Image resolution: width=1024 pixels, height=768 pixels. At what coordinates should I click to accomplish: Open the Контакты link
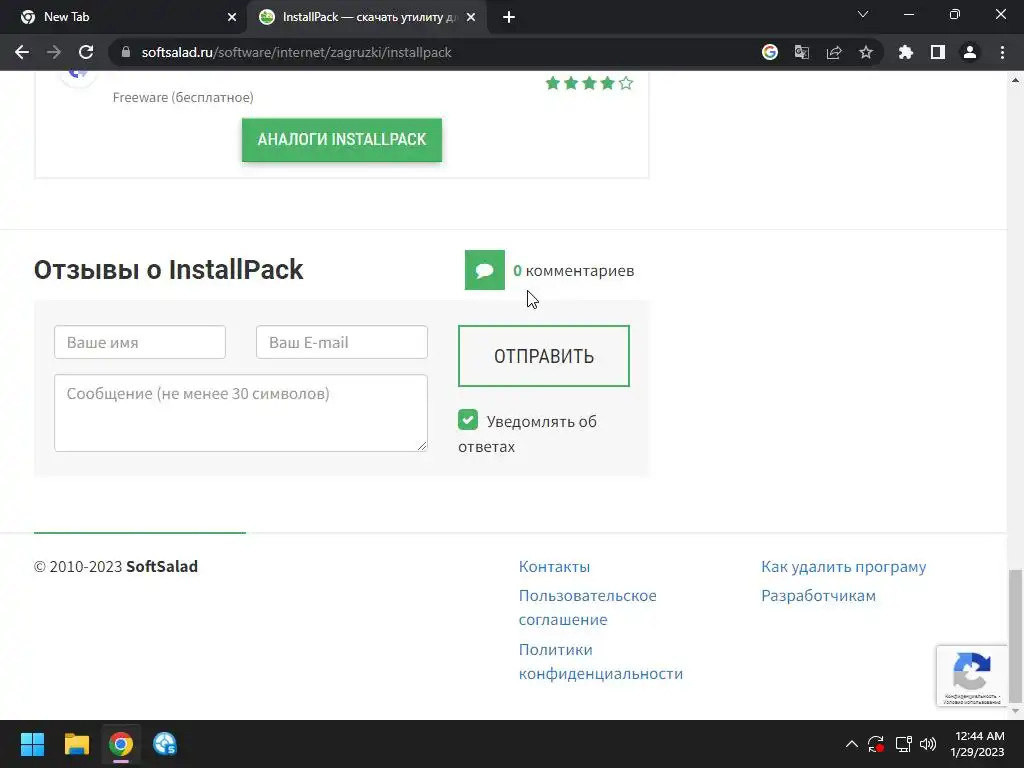tap(554, 566)
